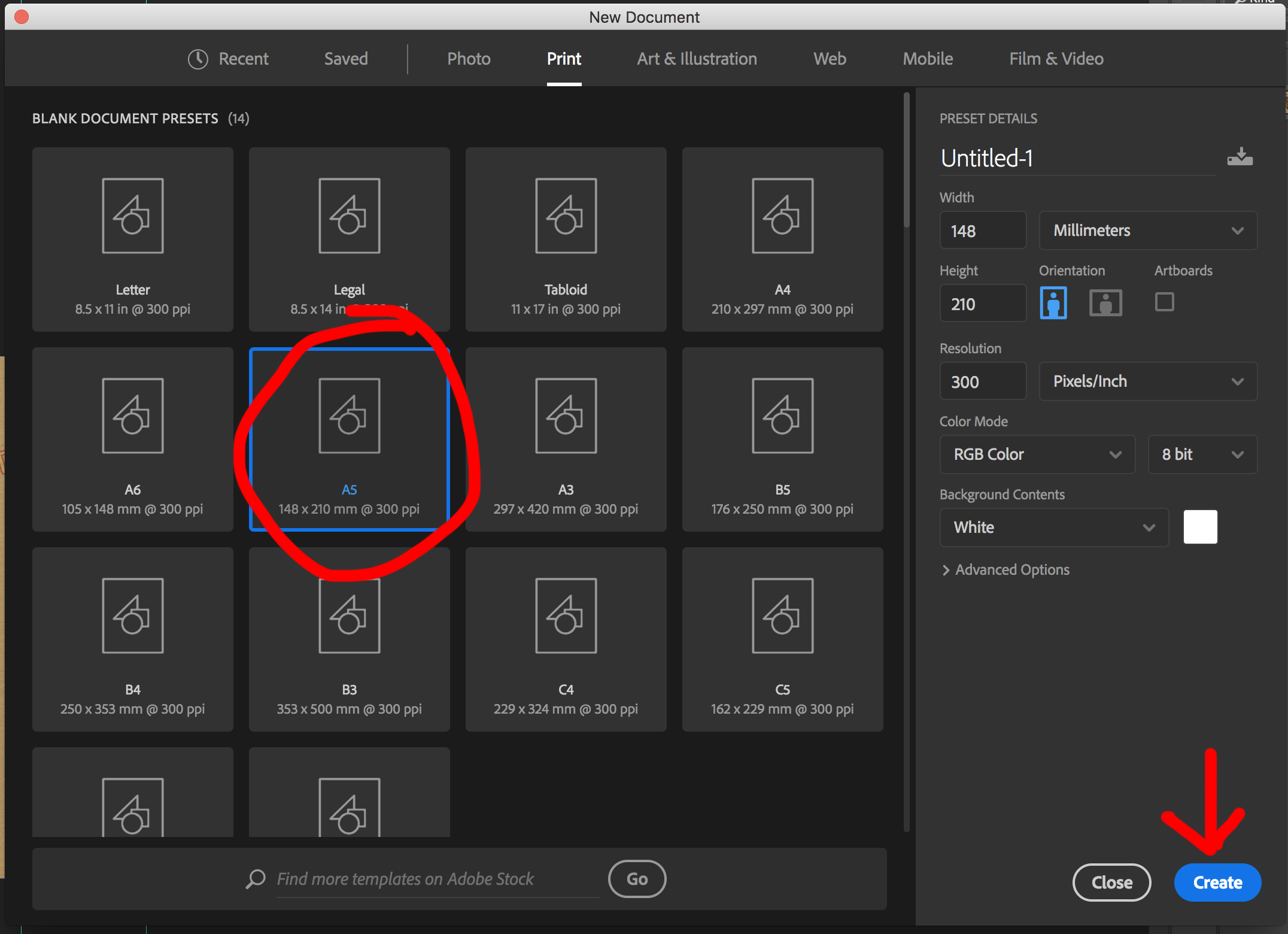Select the B5 preset
Viewport: 1288px width, 934px height.
click(782, 439)
